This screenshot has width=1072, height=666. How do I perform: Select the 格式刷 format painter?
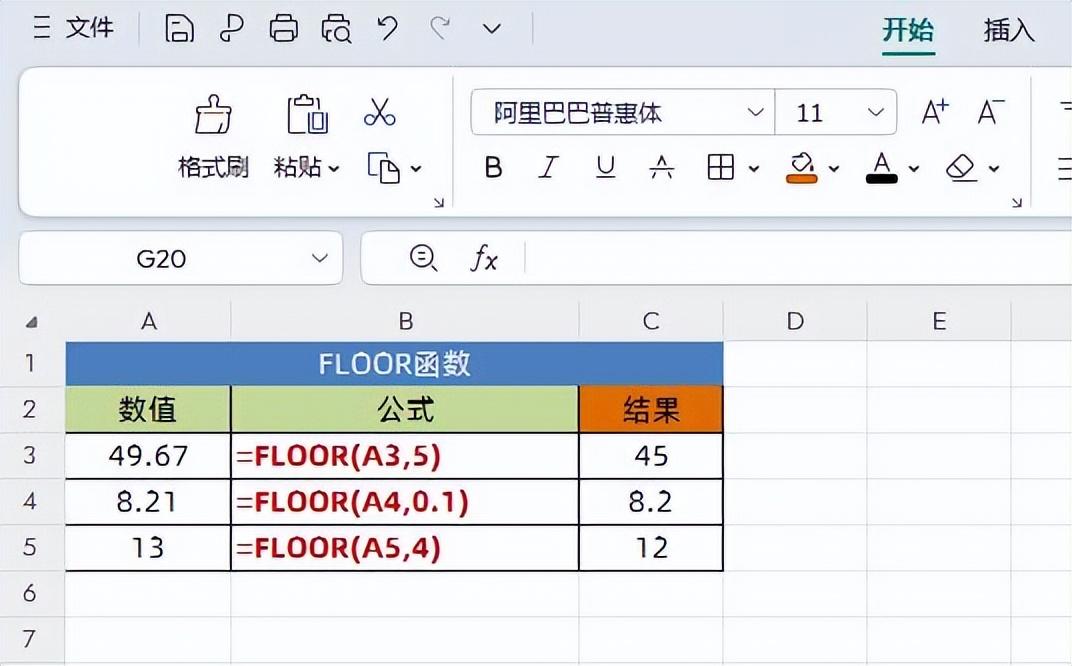coord(213,137)
